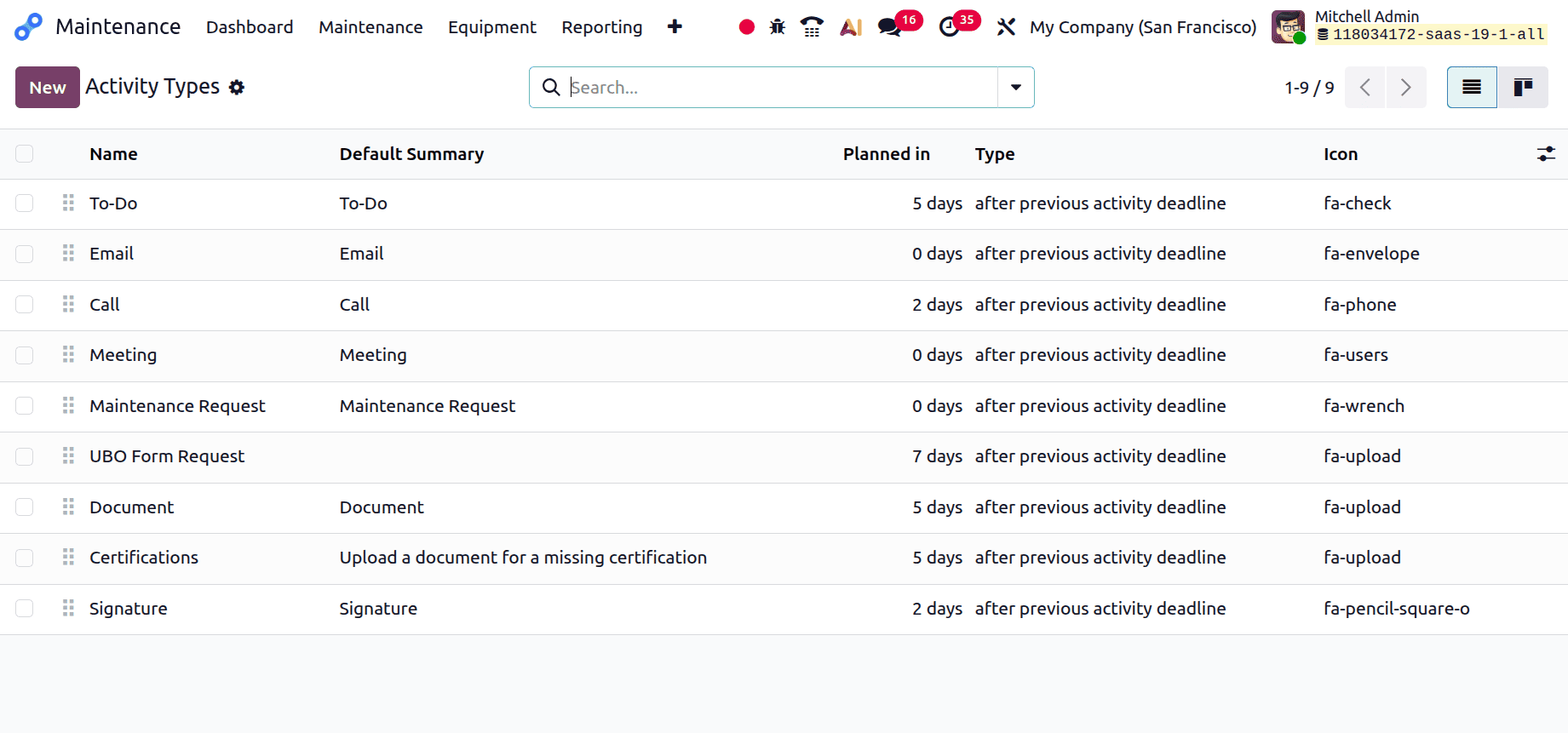Image resolution: width=1568 pixels, height=733 pixels.
Task: Click the search magnifier icon
Action: (x=551, y=87)
